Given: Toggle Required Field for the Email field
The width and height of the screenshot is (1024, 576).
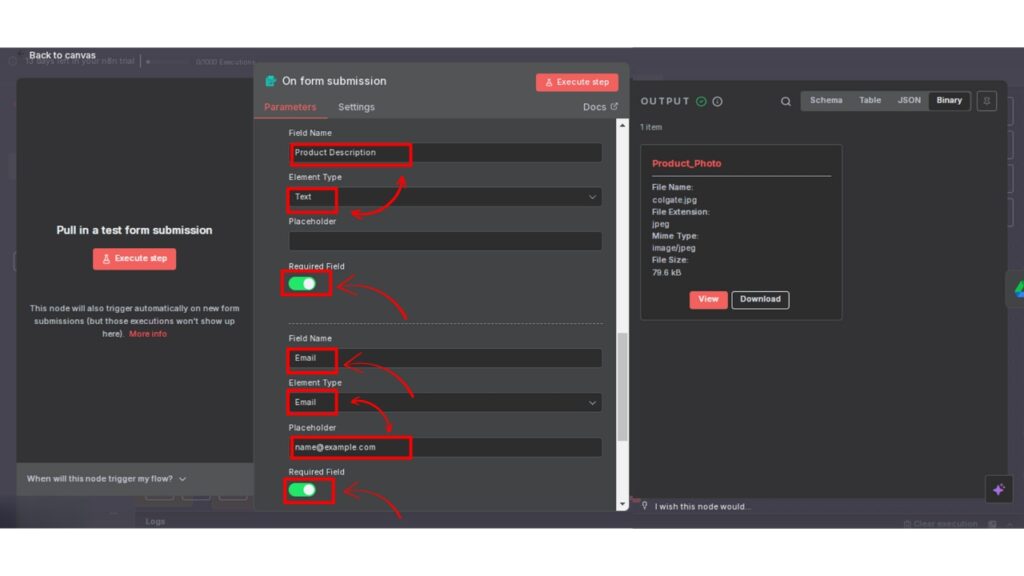Looking at the screenshot, I should [x=302, y=490].
